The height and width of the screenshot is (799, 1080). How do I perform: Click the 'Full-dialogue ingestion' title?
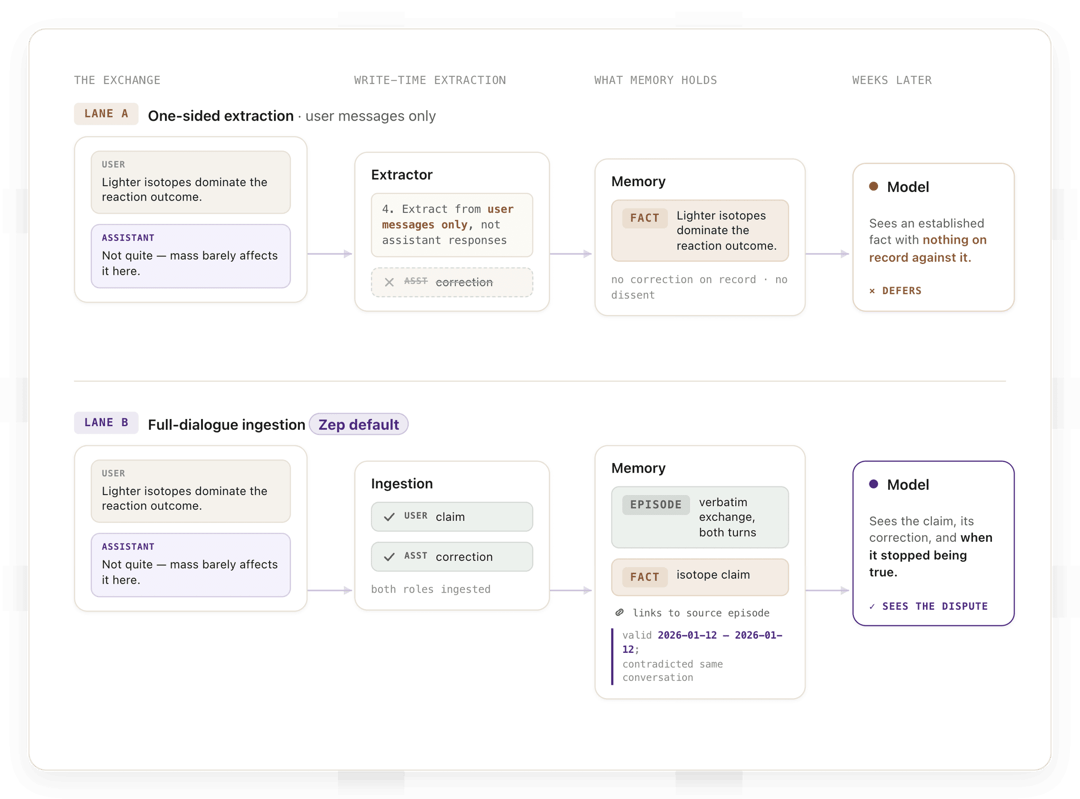pos(227,424)
